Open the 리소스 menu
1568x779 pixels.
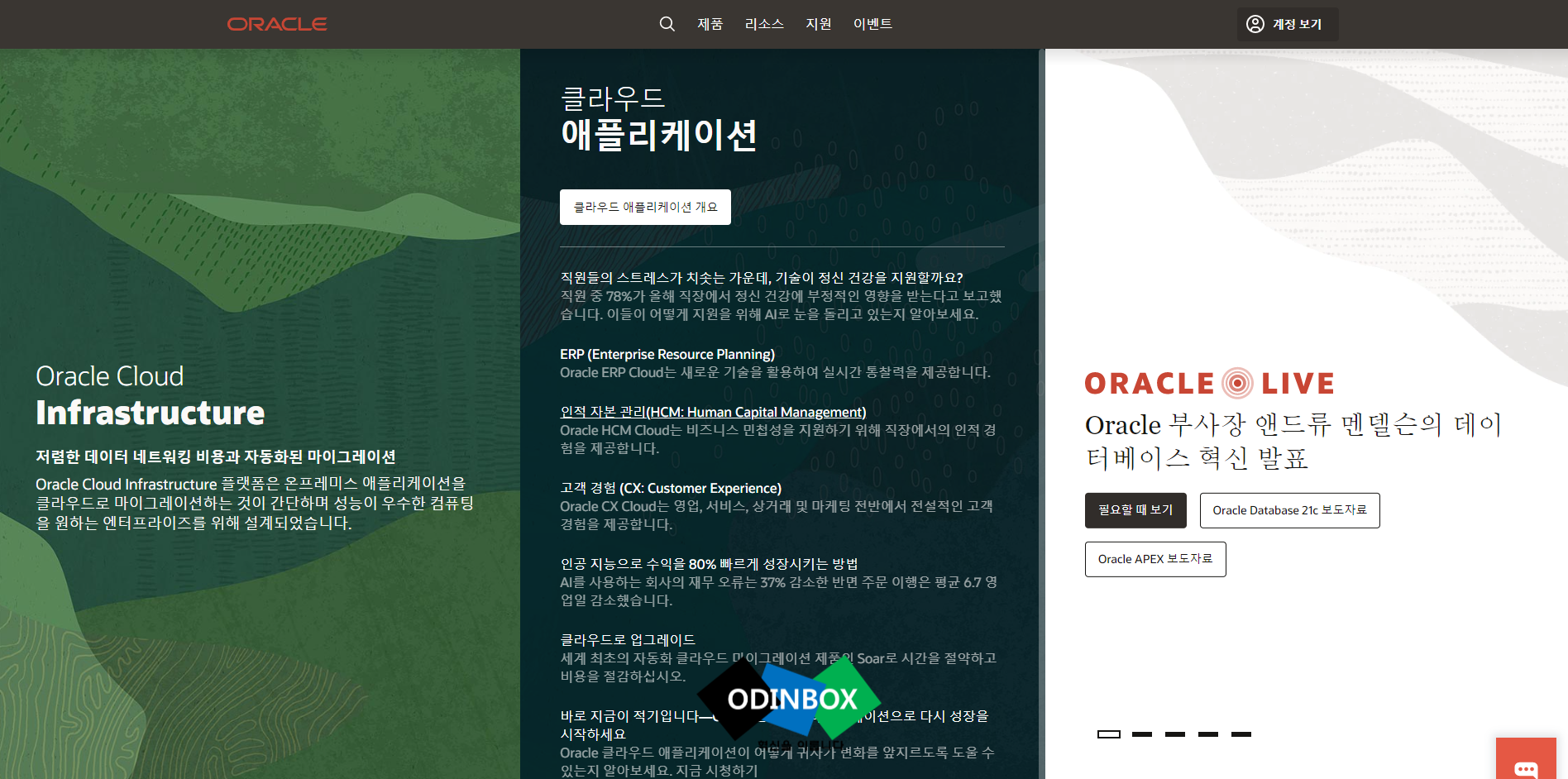[764, 24]
